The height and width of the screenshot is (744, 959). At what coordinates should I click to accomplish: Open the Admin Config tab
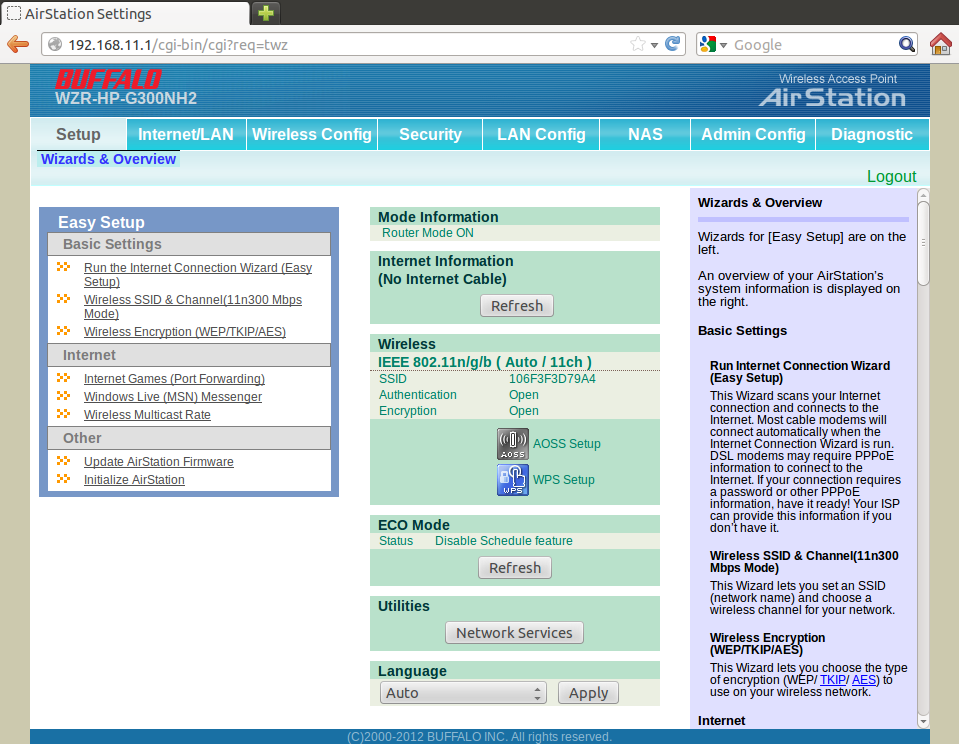(753, 134)
